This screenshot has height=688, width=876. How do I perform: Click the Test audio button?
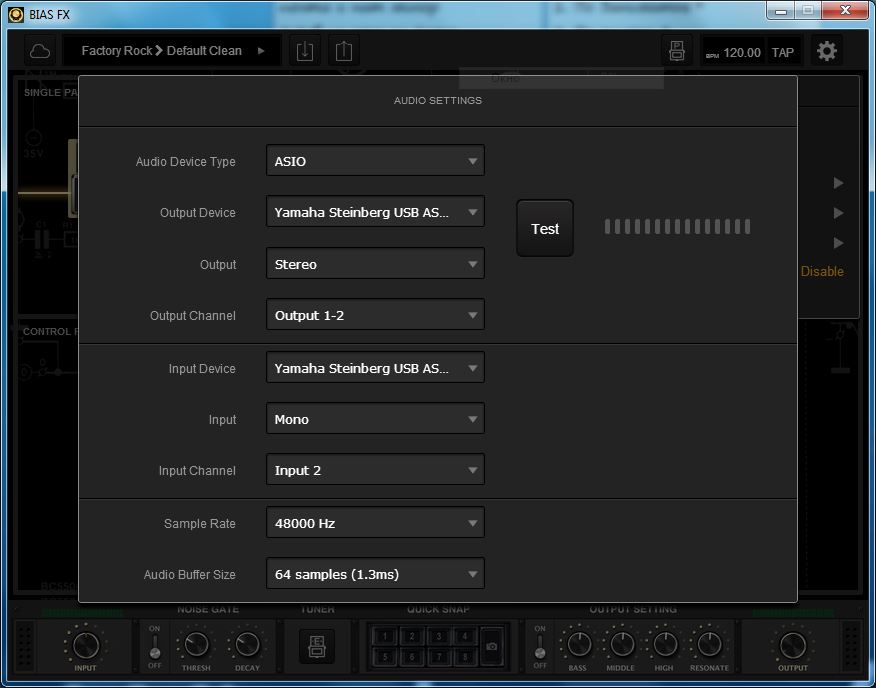point(545,229)
